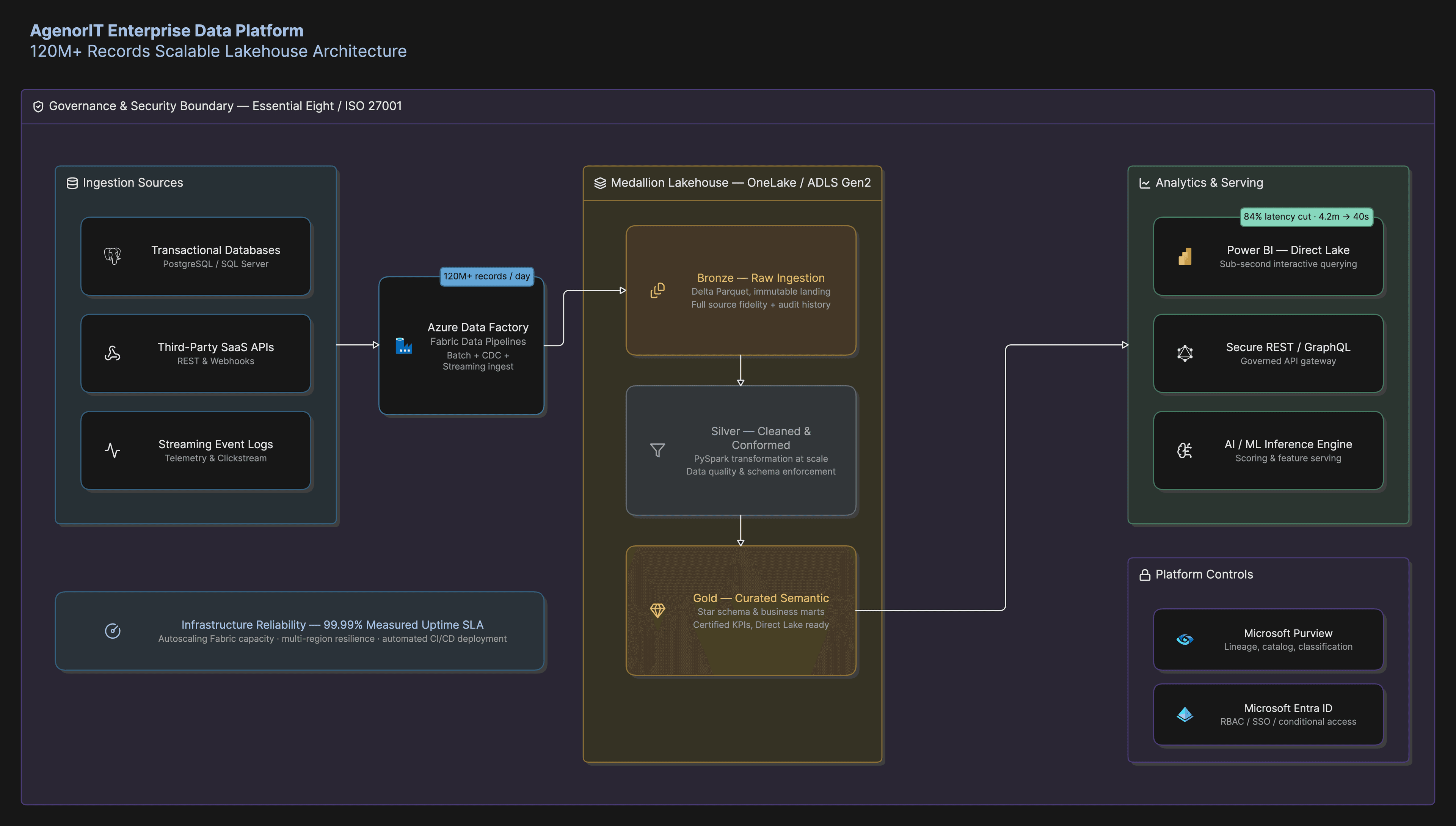Viewport: 1456px width, 826px height.
Task: Click the lock icon beside Platform Controls
Action: click(x=1145, y=575)
